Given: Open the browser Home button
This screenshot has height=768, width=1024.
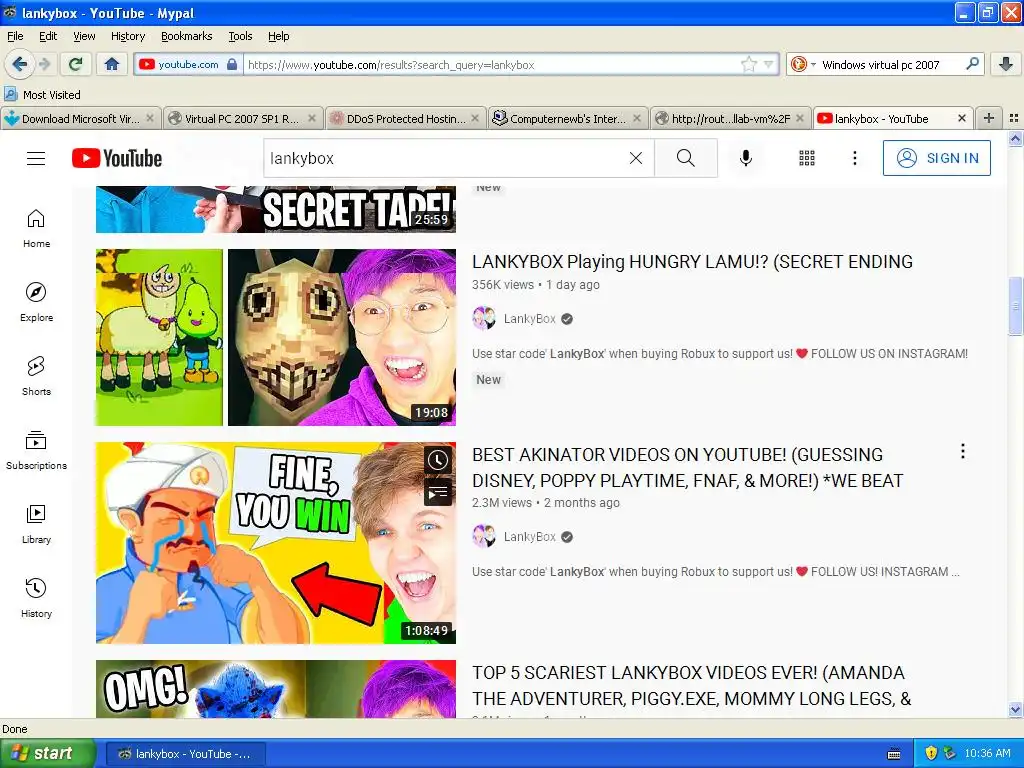Looking at the screenshot, I should (112, 64).
